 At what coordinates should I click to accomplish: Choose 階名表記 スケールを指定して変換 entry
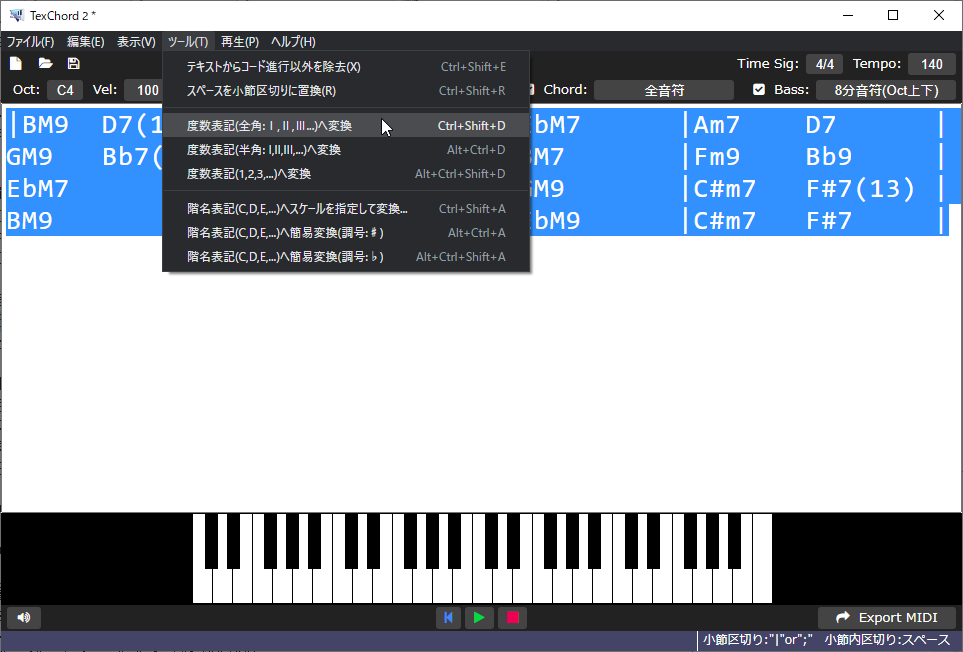[346, 209]
